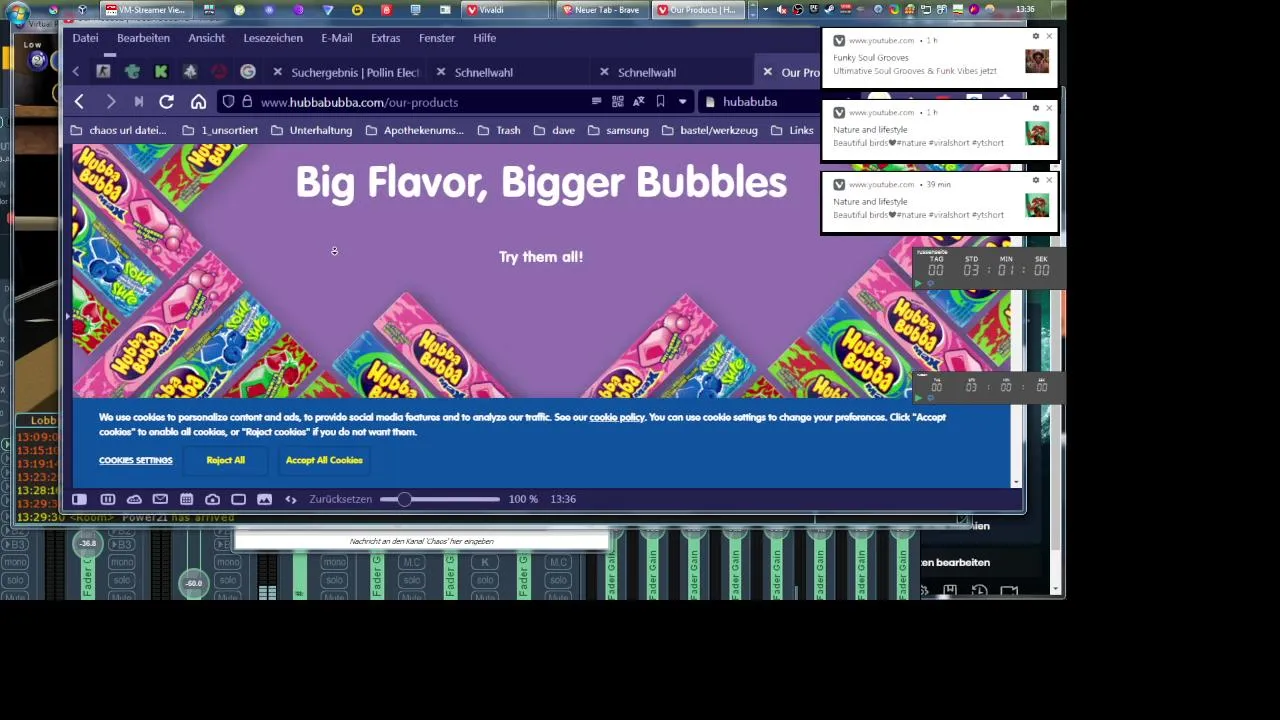Open settings of 39 min notification
1280x720 pixels.
pos(1036,180)
